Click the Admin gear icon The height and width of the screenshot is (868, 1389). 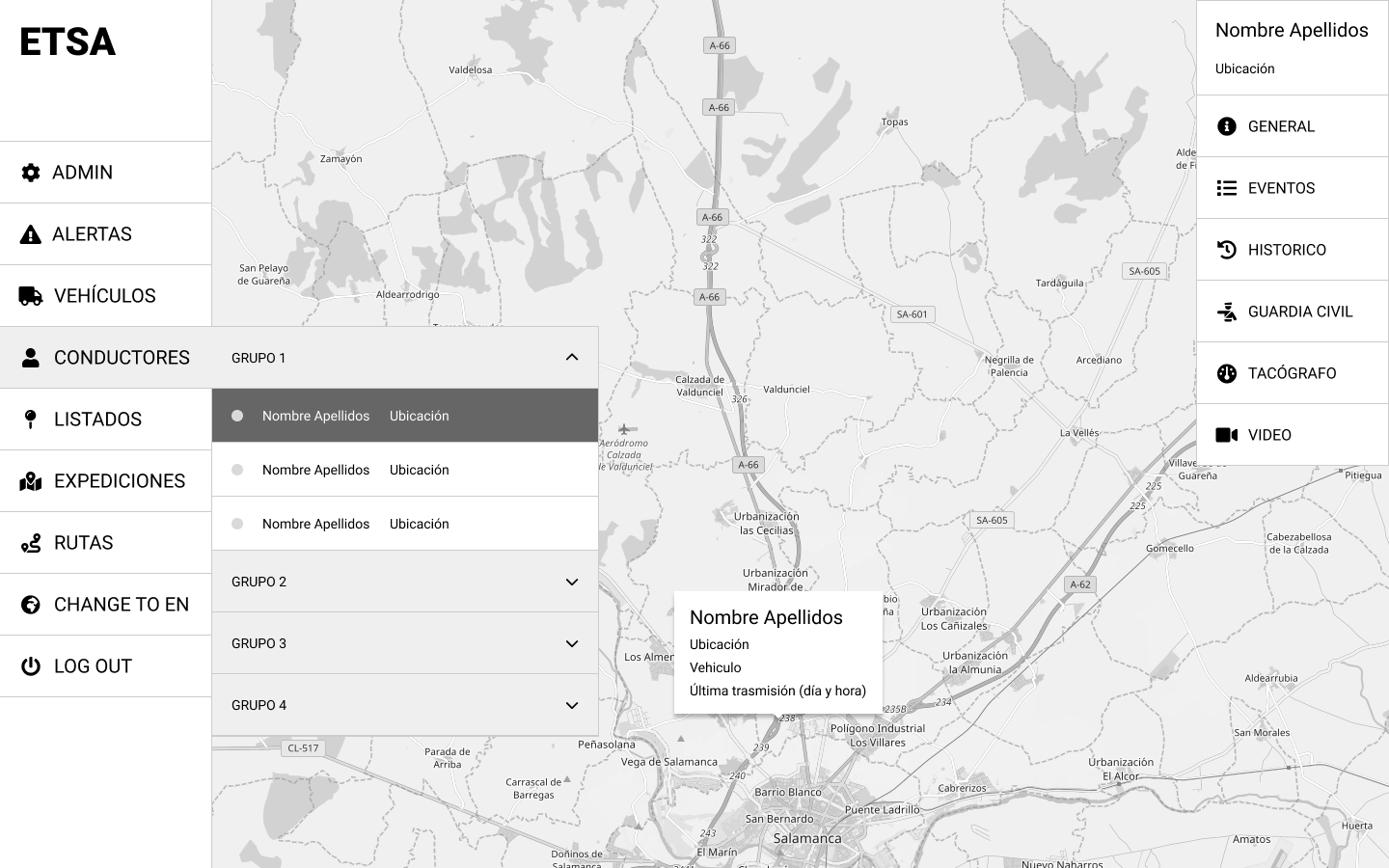tap(31, 173)
